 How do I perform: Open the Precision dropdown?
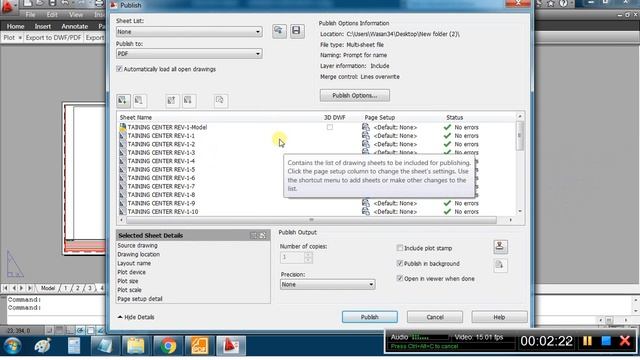tap(327, 284)
